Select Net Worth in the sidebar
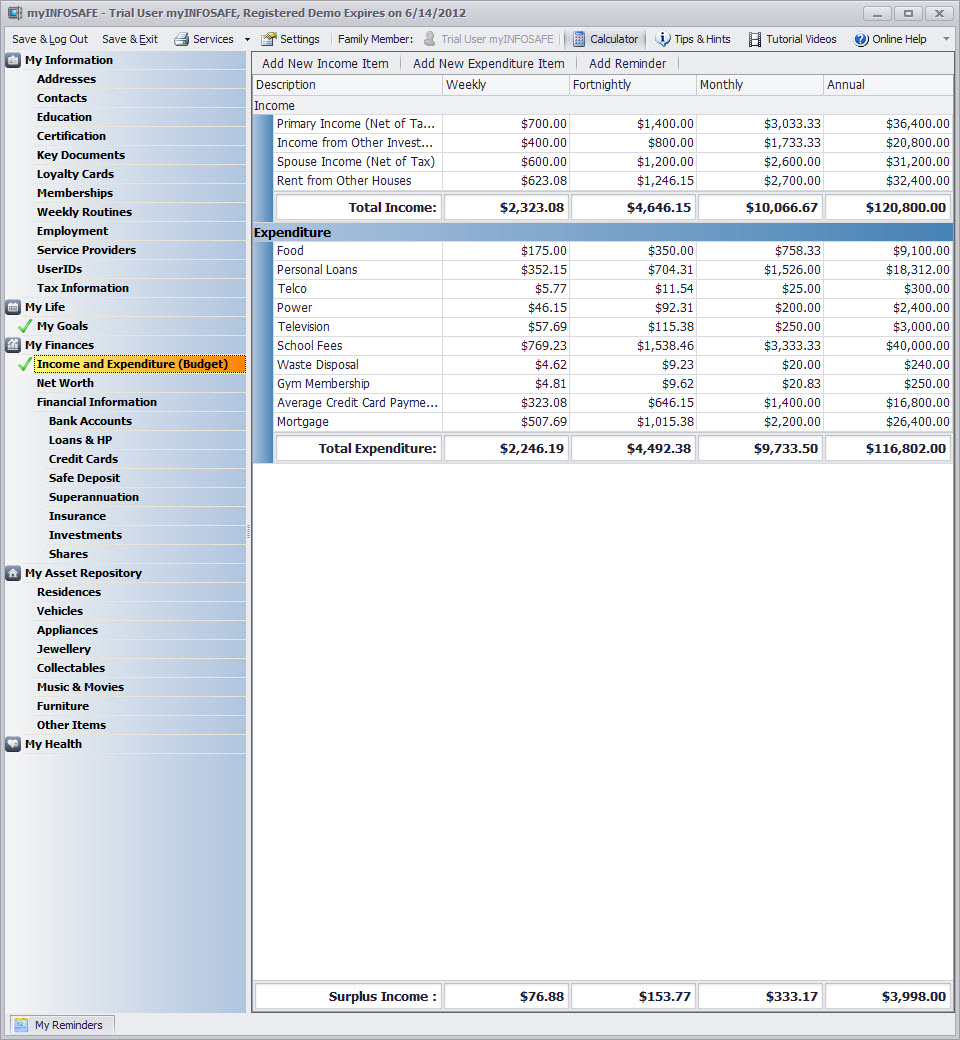The height and width of the screenshot is (1040, 960). [65, 383]
